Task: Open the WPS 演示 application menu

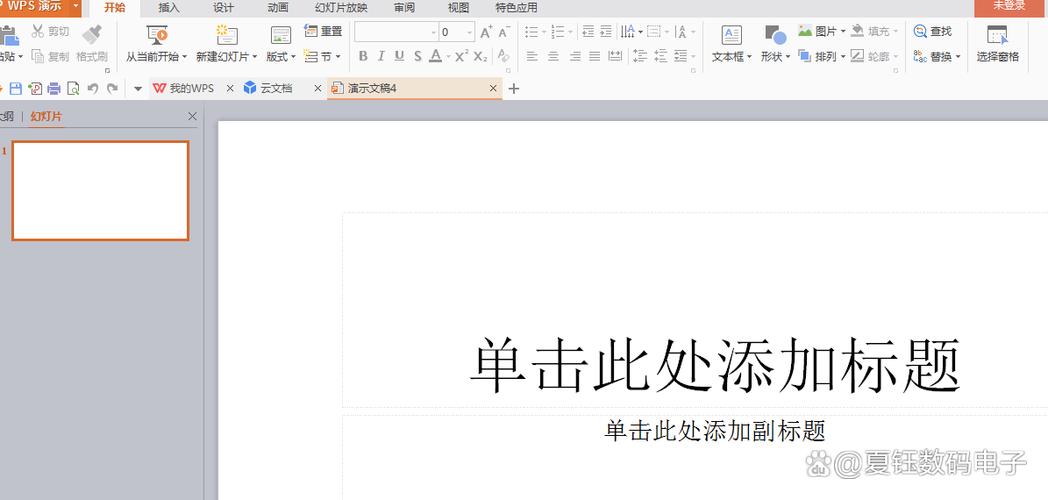Action: (x=40, y=7)
